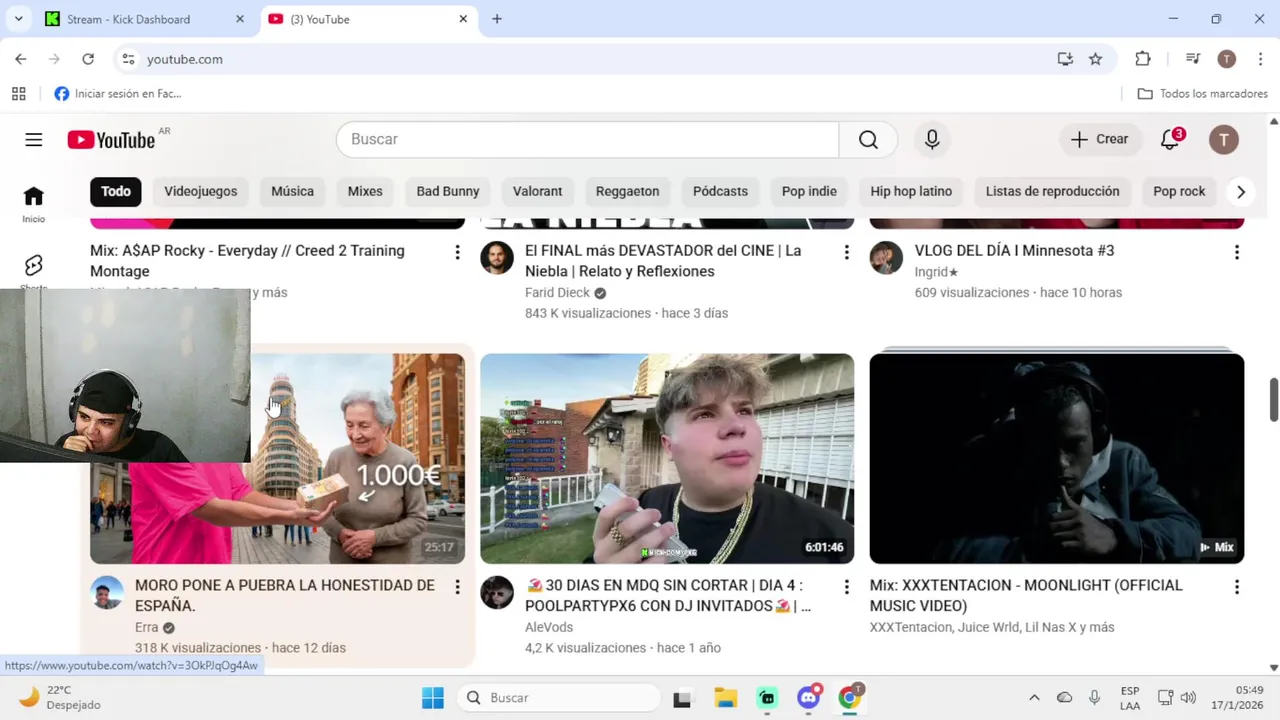Open the notifications bell

point(1170,139)
